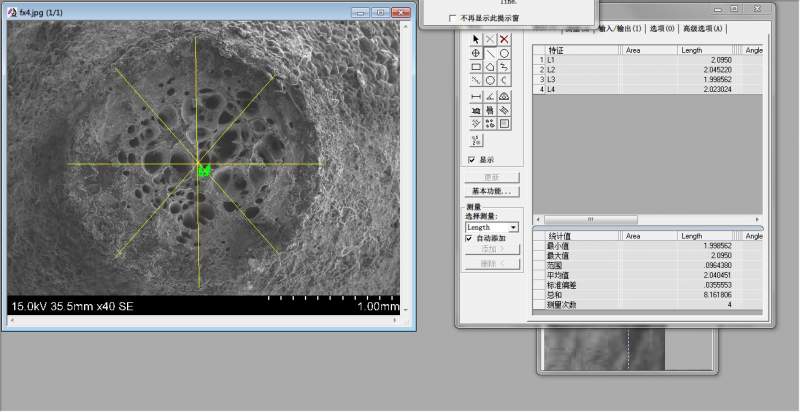Click the 测量次数 statistics row

coord(648,304)
